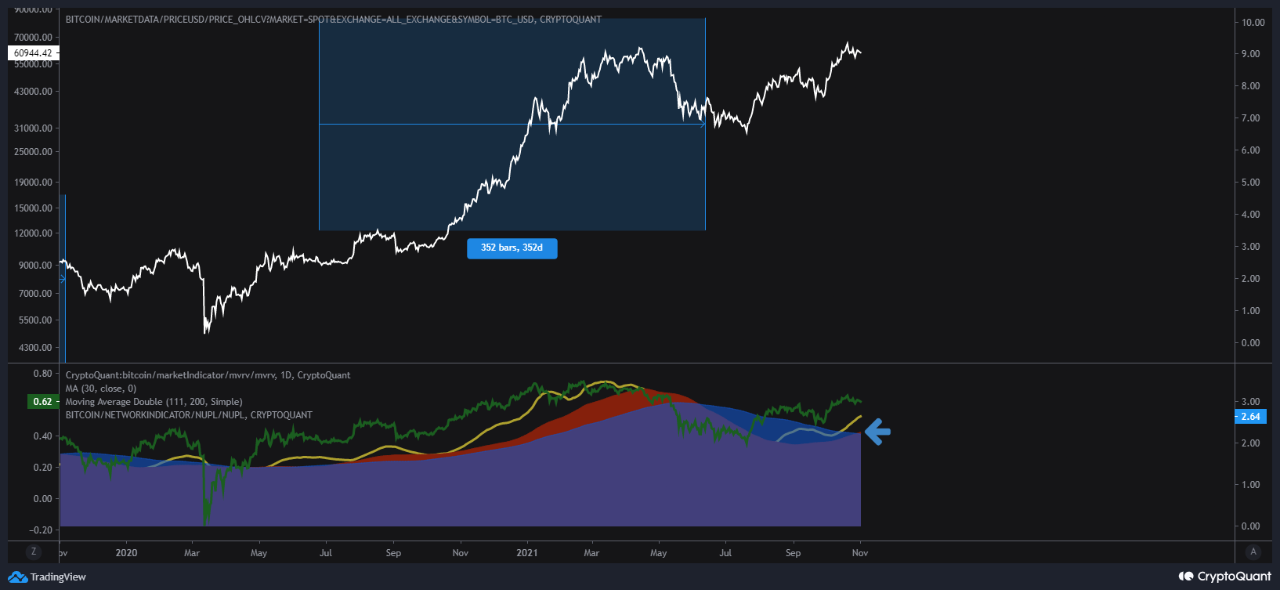
Task: Open timezone settings via the Z button
Action: [34, 551]
